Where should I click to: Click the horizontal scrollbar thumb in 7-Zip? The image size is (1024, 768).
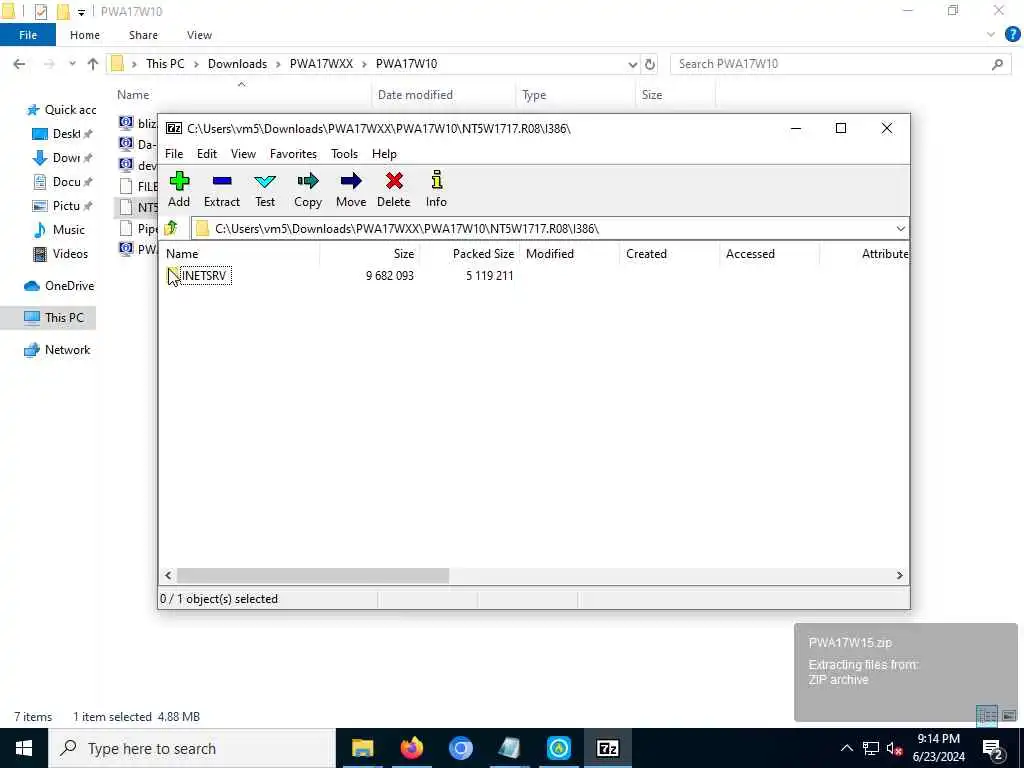pos(313,575)
